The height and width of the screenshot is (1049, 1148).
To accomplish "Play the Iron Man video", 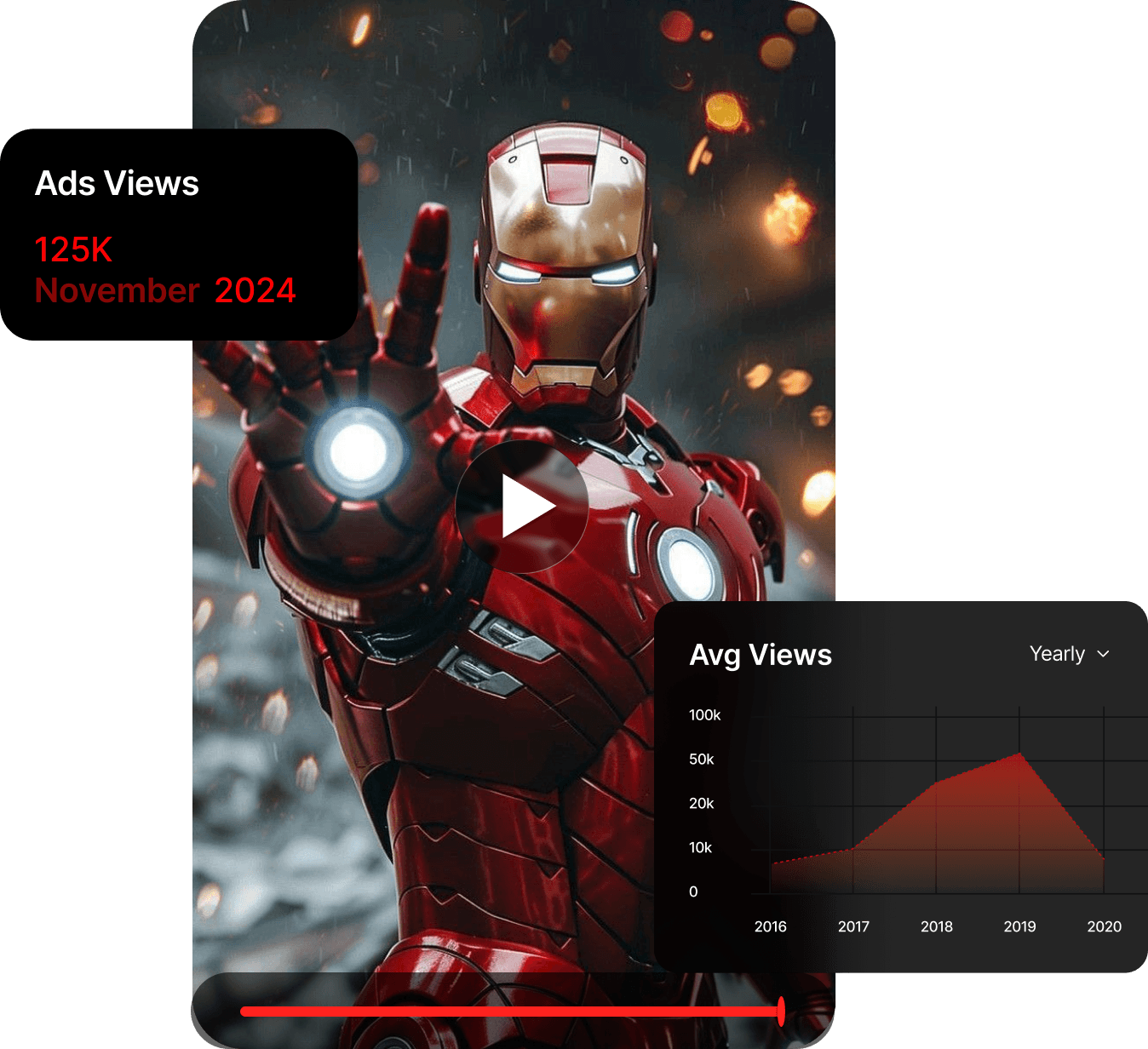I will pyautogui.click(x=522, y=507).
